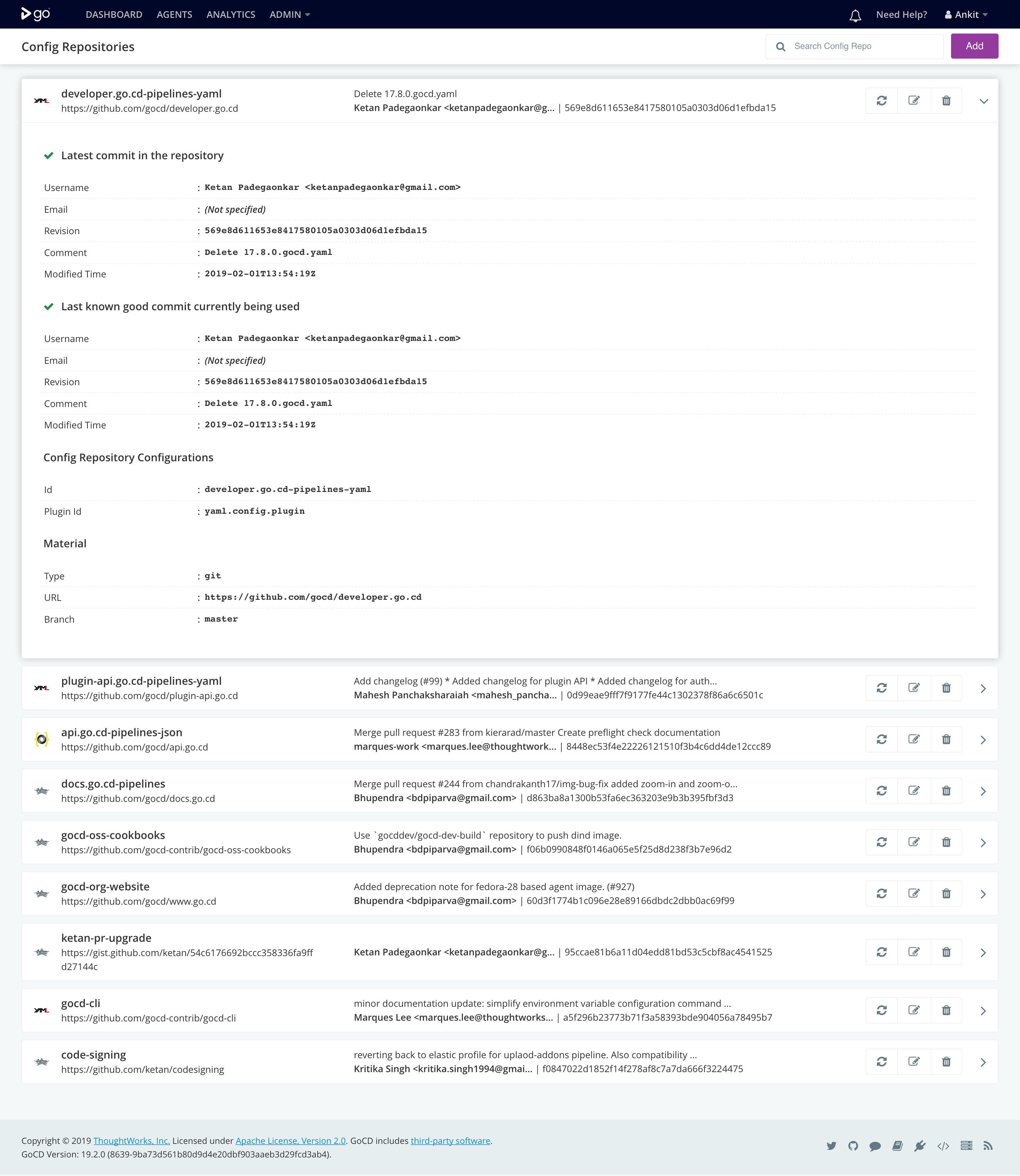Edit the plugin-api.go.cd-pipelines-yaml repo
The height and width of the screenshot is (1176, 1020).
pyautogui.click(x=914, y=688)
